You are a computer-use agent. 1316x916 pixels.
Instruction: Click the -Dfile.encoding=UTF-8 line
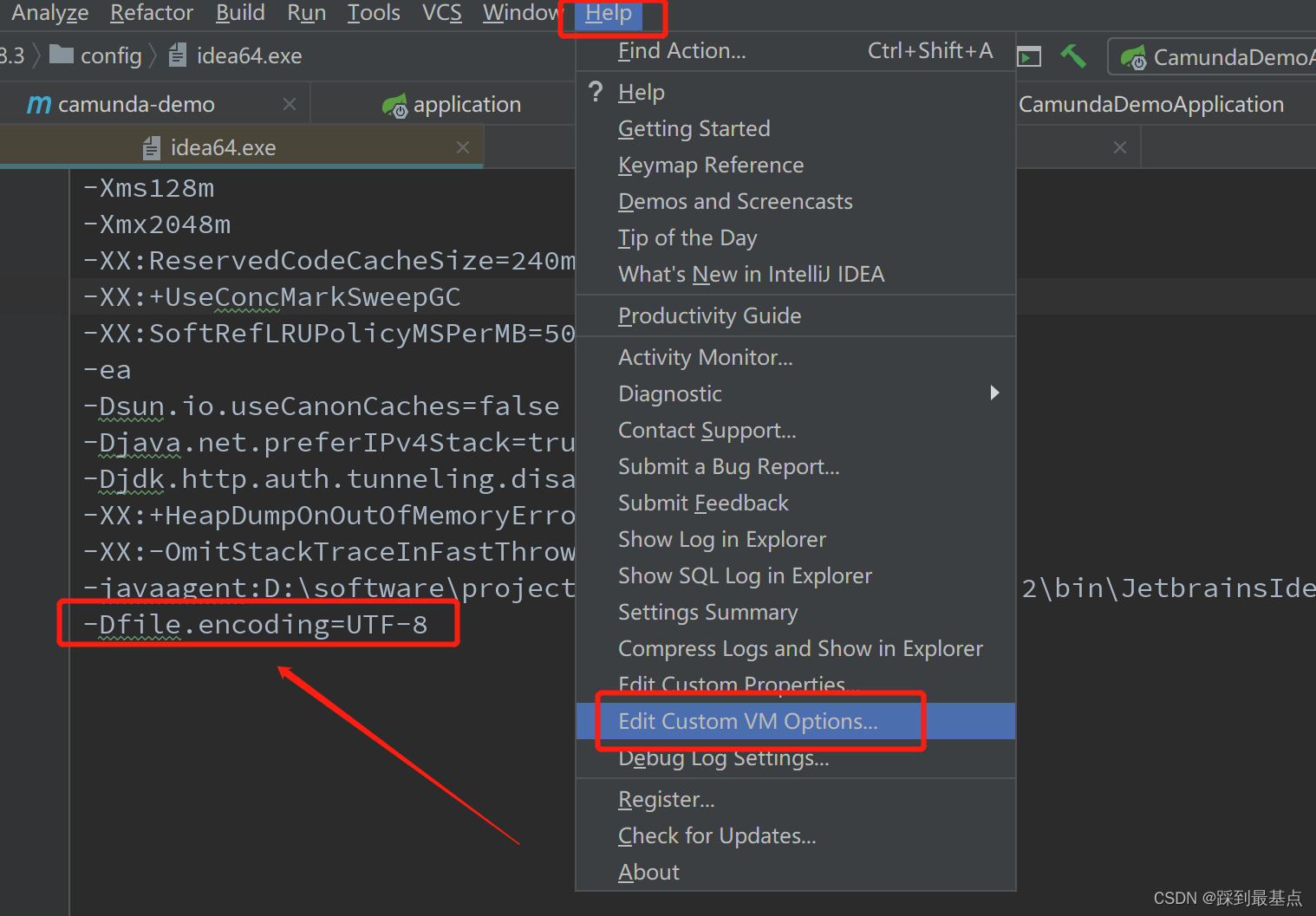[x=255, y=625]
